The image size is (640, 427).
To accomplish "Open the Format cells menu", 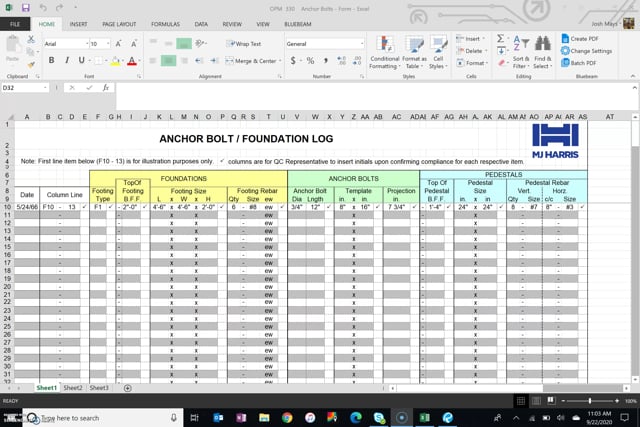I will click(x=471, y=63).
